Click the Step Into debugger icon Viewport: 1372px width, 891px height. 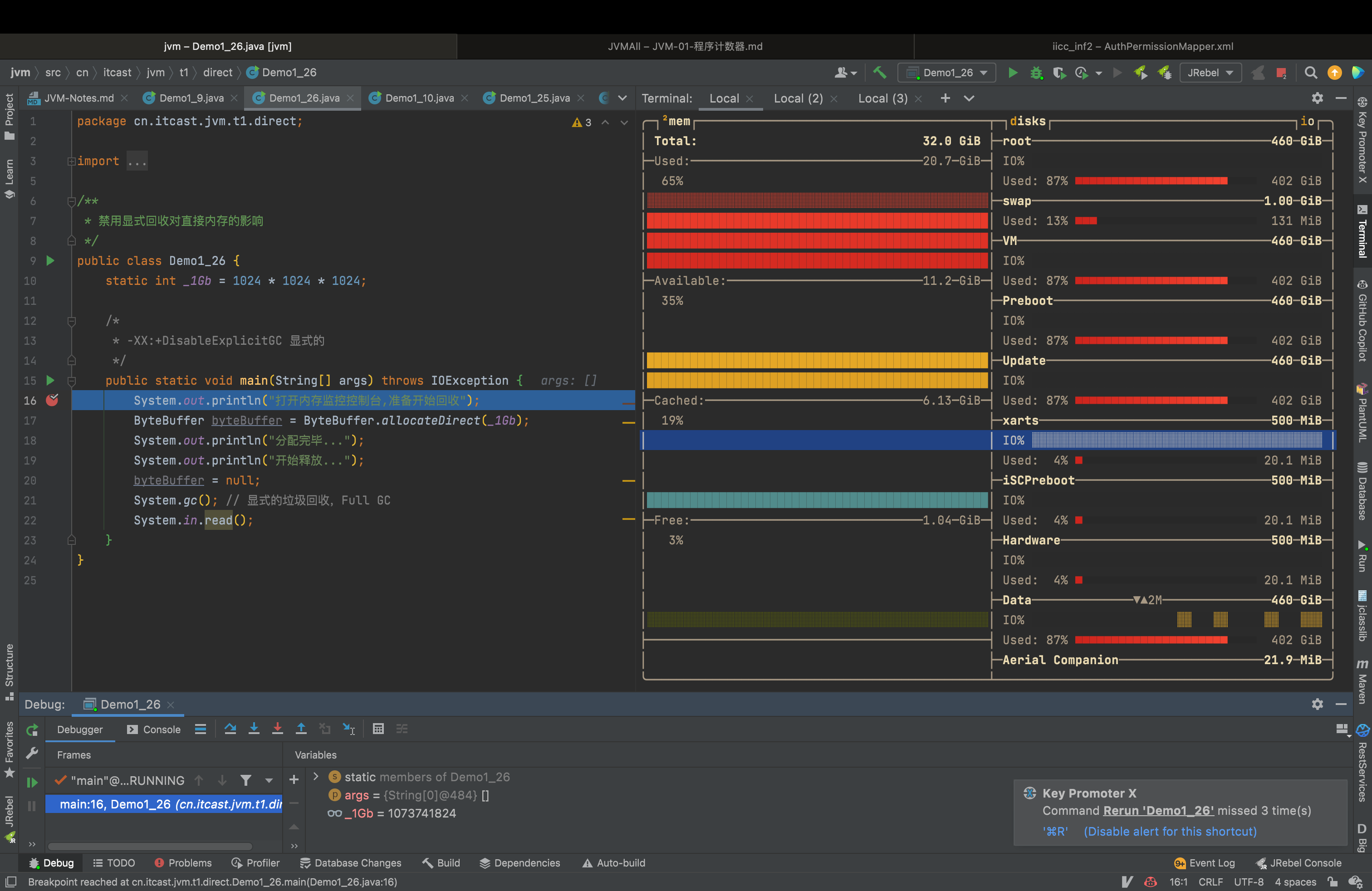(x=254, y=729)
